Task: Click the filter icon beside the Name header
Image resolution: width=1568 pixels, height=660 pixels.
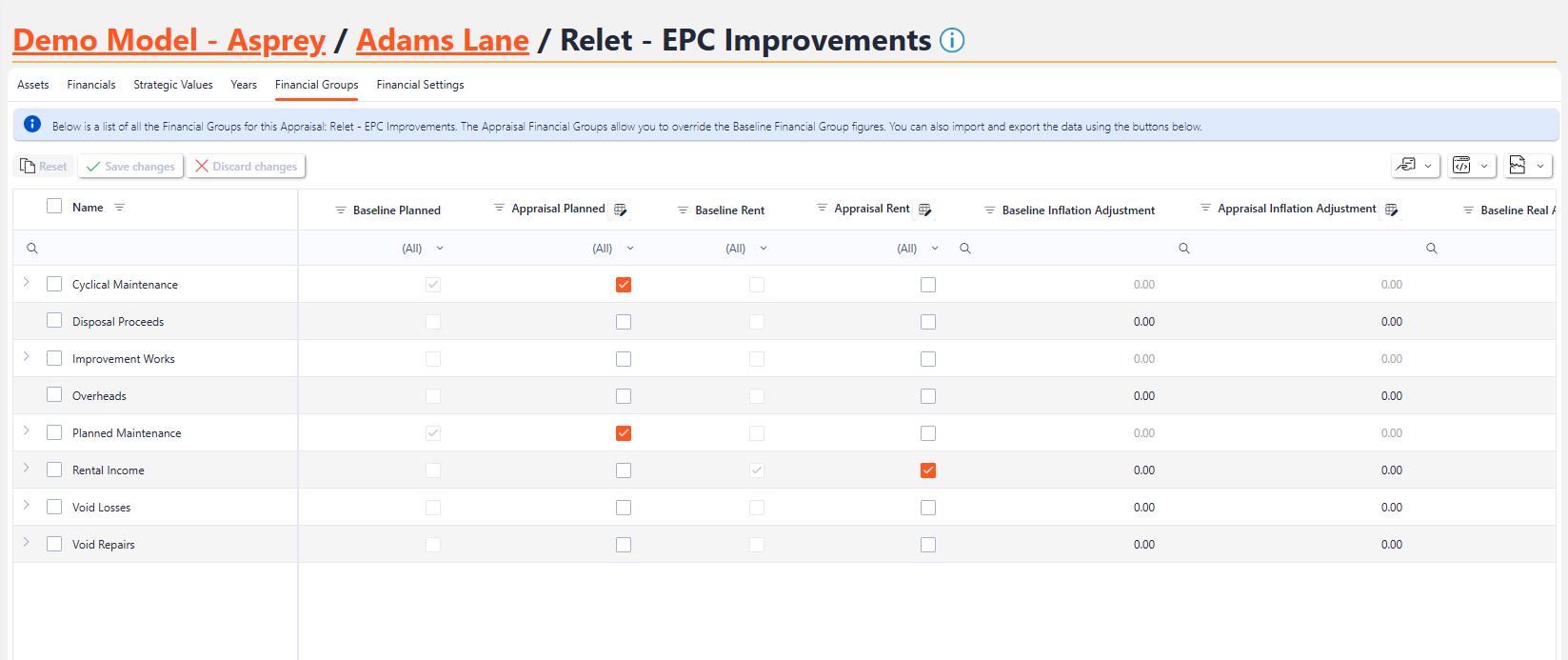Action: click(119, 208)
